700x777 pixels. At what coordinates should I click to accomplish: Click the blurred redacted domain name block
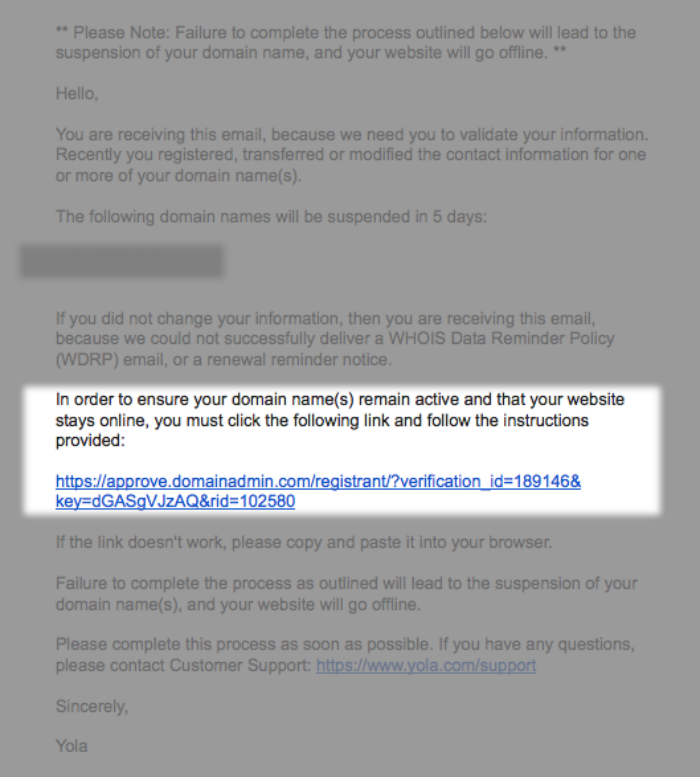point(122,261)
